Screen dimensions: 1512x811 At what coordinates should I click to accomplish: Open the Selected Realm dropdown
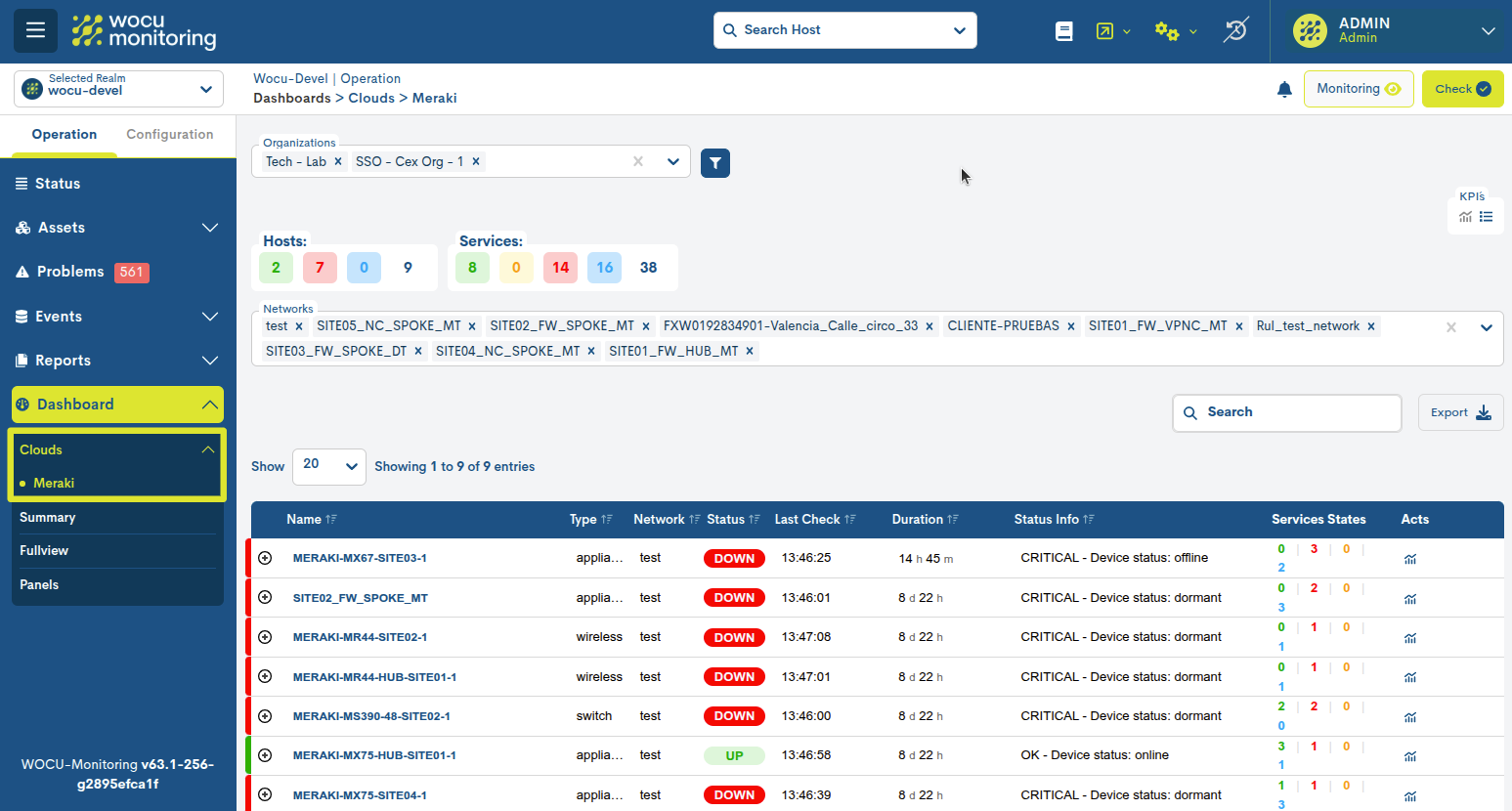tap(118, 89)
